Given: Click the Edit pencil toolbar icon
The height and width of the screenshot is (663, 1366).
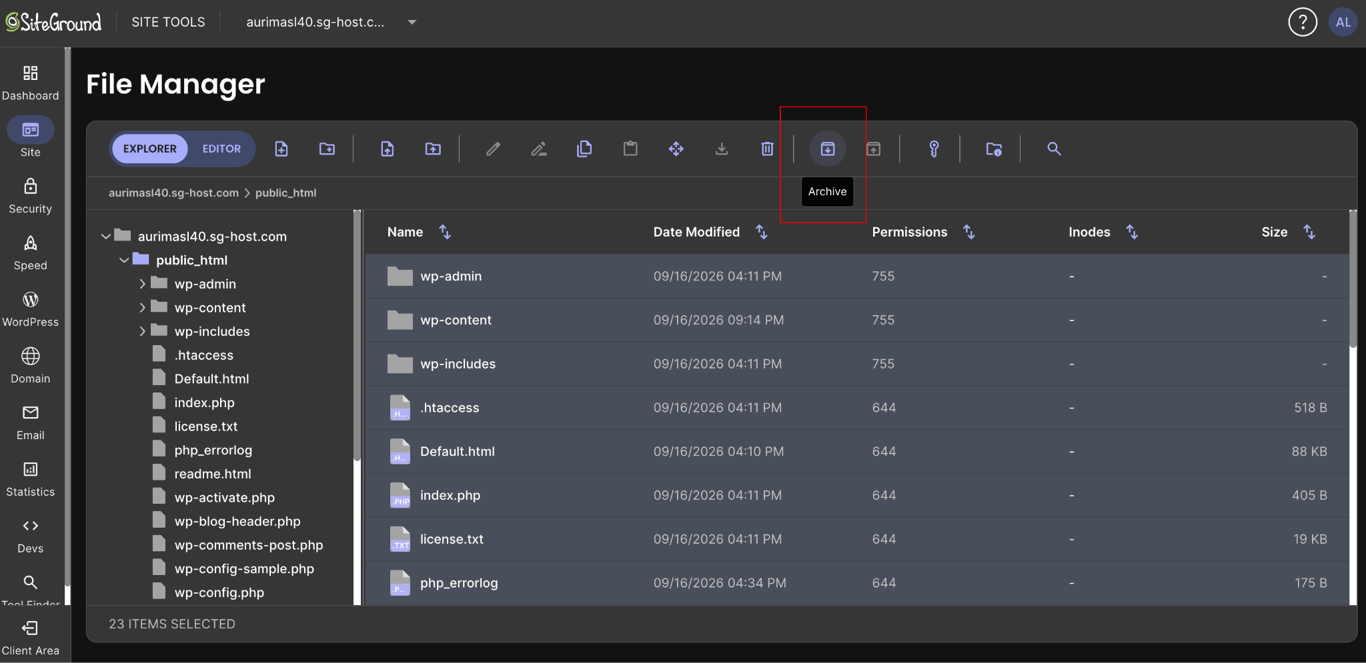Looking at the screenshot, I should pyautogui.click(x=493, y=149).
